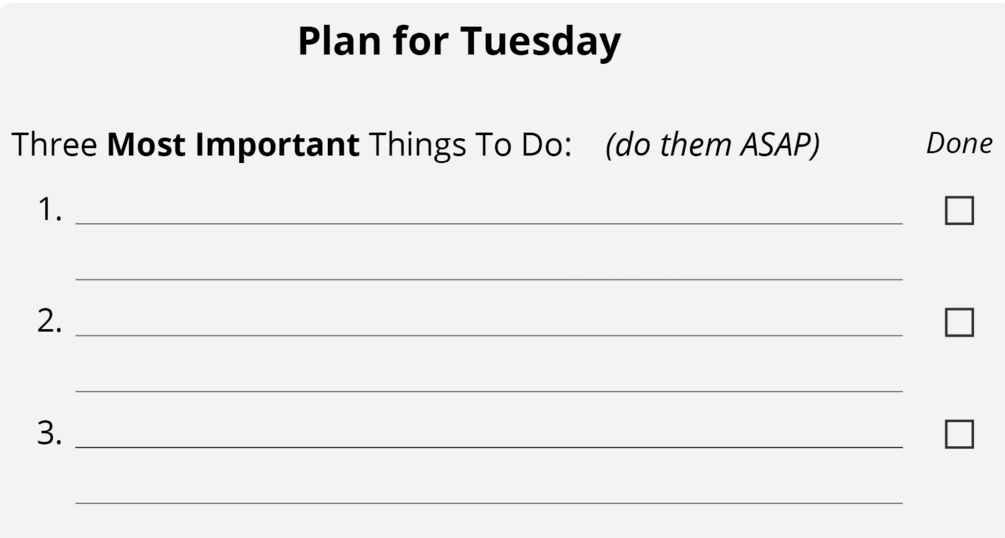
Task: Click the word "Tuesday" in the heading
Action: (x=540, y=42)
